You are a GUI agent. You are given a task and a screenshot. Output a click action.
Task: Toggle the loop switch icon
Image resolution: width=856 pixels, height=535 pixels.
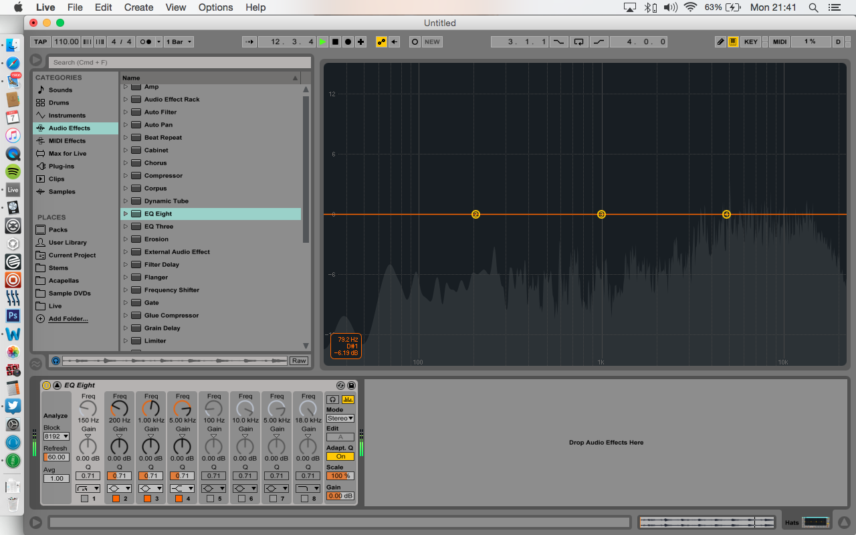click(579, 41)
